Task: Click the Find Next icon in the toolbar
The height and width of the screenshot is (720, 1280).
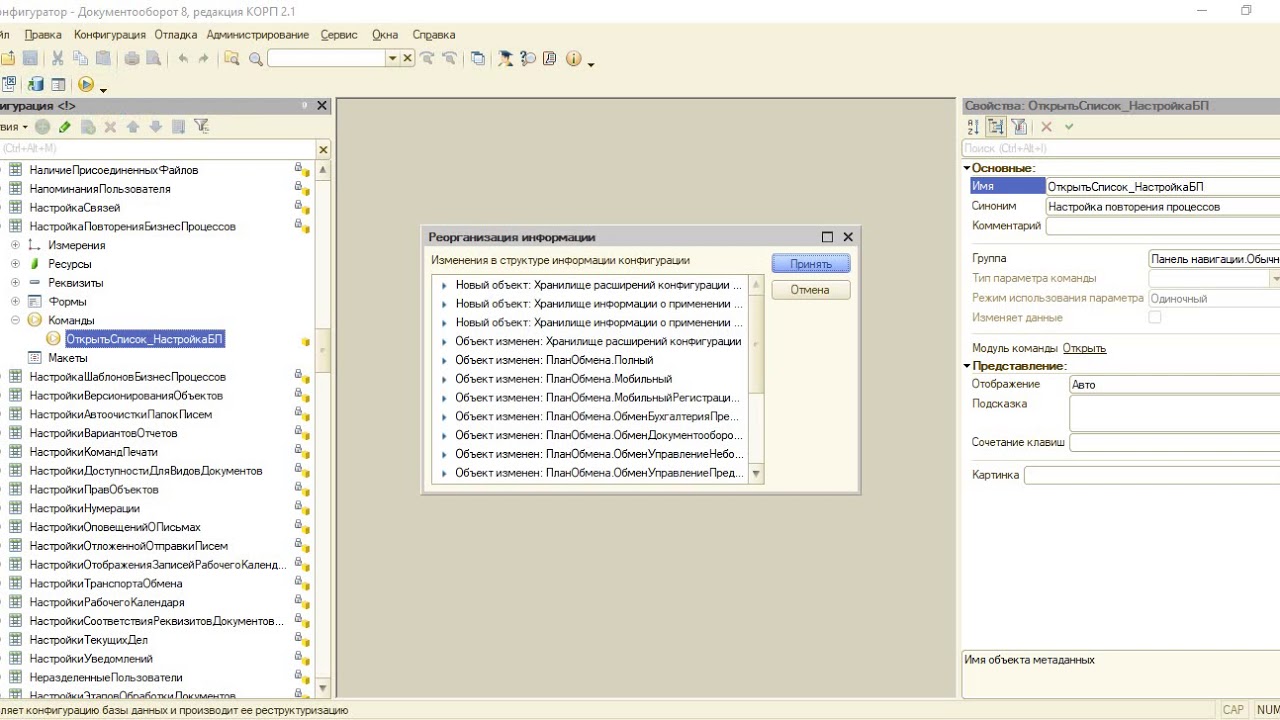Action: 428,59
